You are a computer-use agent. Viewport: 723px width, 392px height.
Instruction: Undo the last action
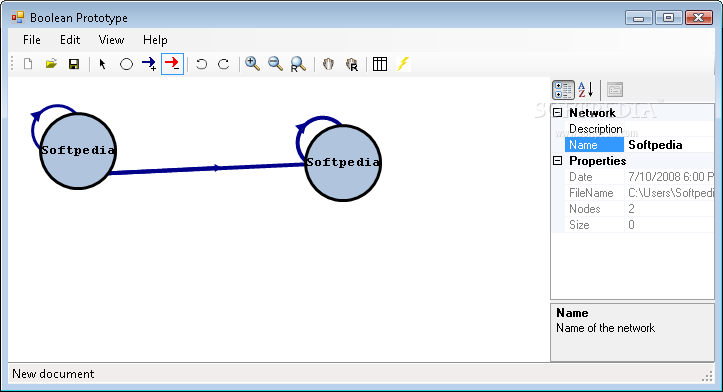(x=201, y=64)
